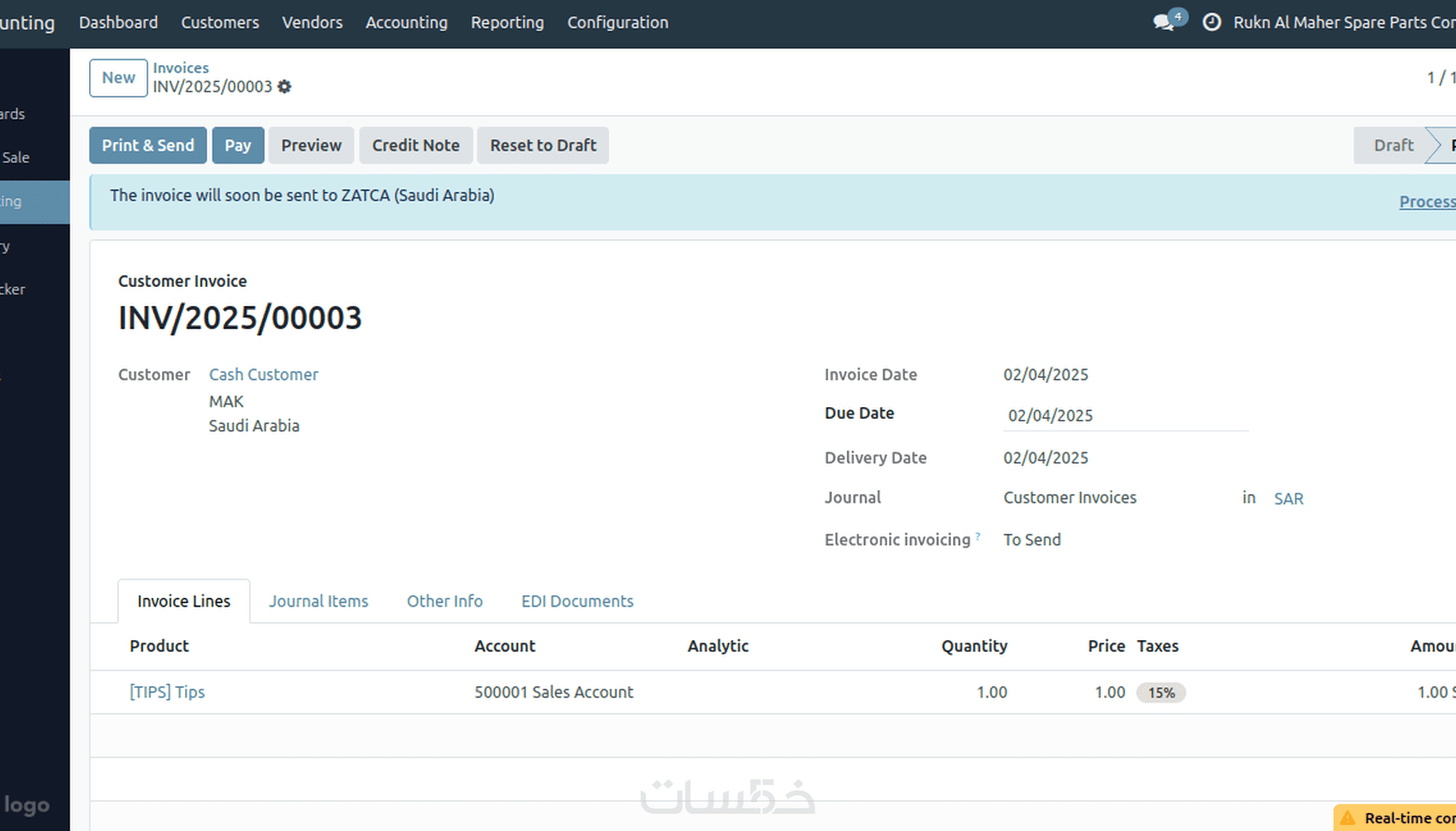Click the Process link in ZATCA banner
The image size is (1456, 831).
coord(1428,201)
